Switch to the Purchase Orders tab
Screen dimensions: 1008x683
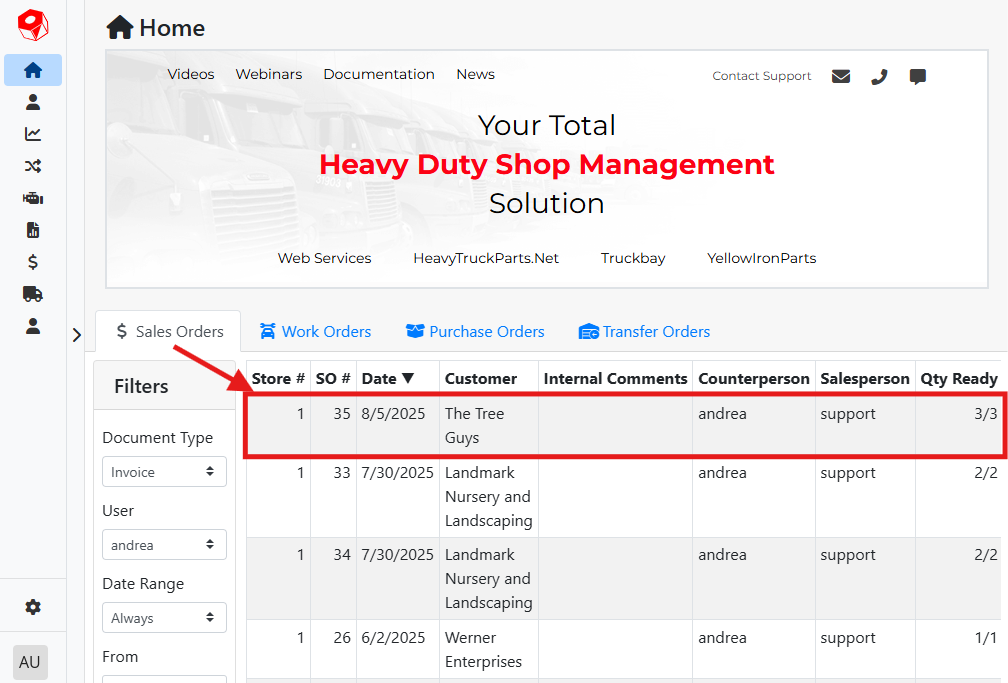tap(475, 332)
